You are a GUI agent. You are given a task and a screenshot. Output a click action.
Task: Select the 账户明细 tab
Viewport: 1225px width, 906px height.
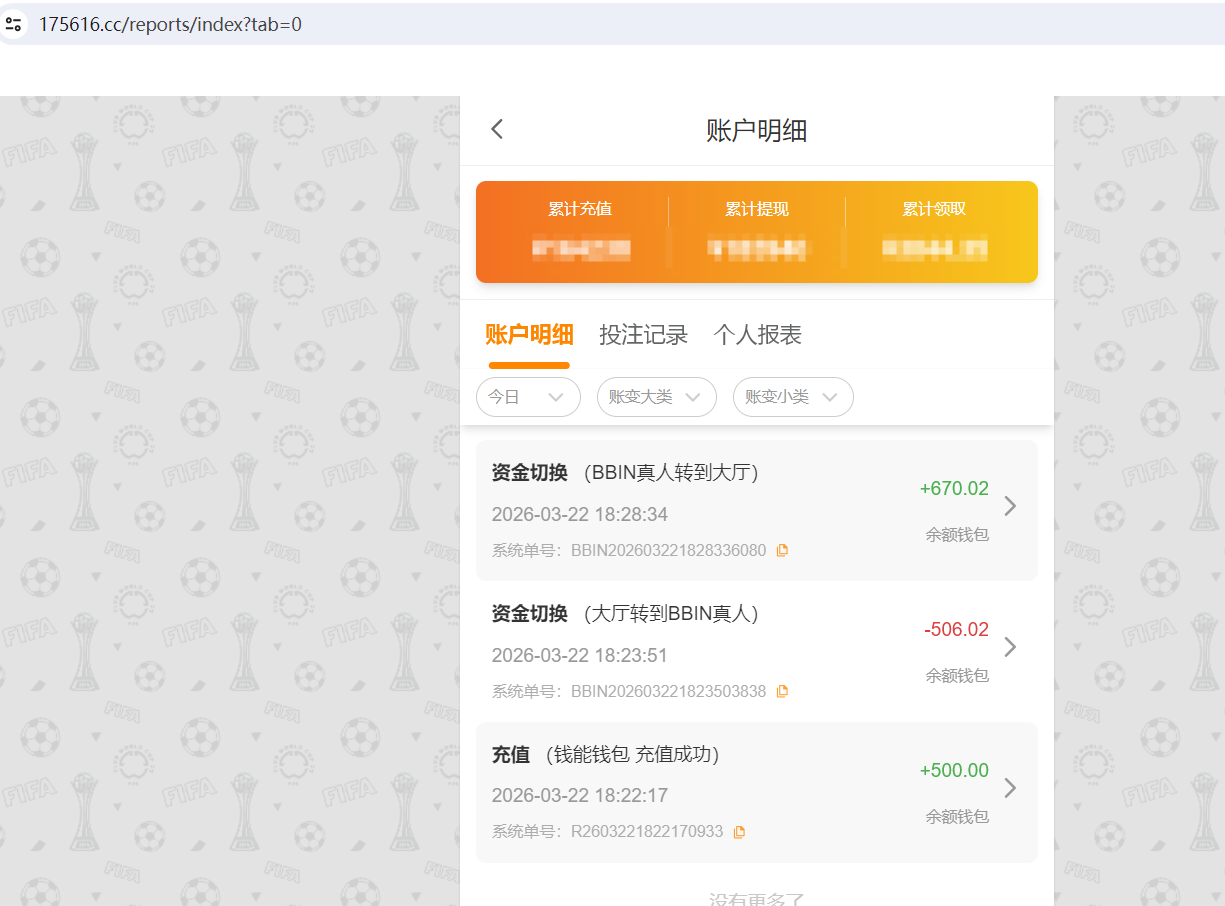click(529, 335)
